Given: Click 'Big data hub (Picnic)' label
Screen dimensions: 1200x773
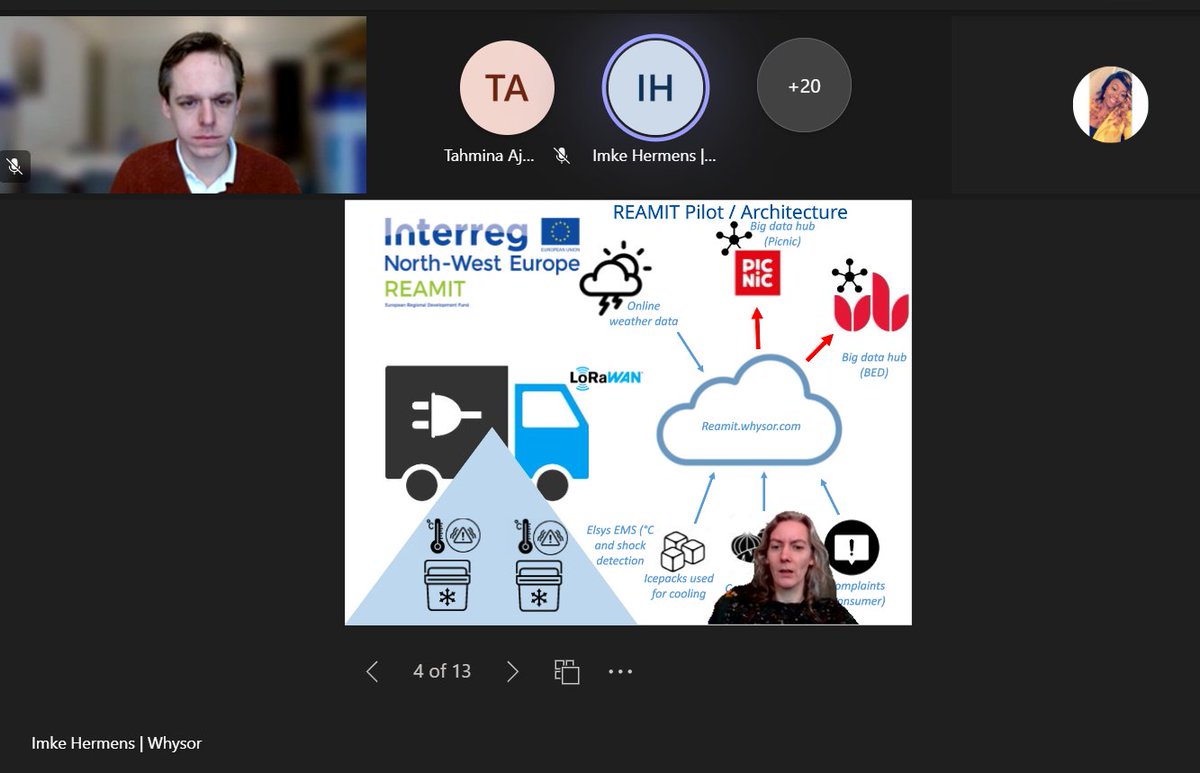Looking at the screenshot, I should click(783, 234).
